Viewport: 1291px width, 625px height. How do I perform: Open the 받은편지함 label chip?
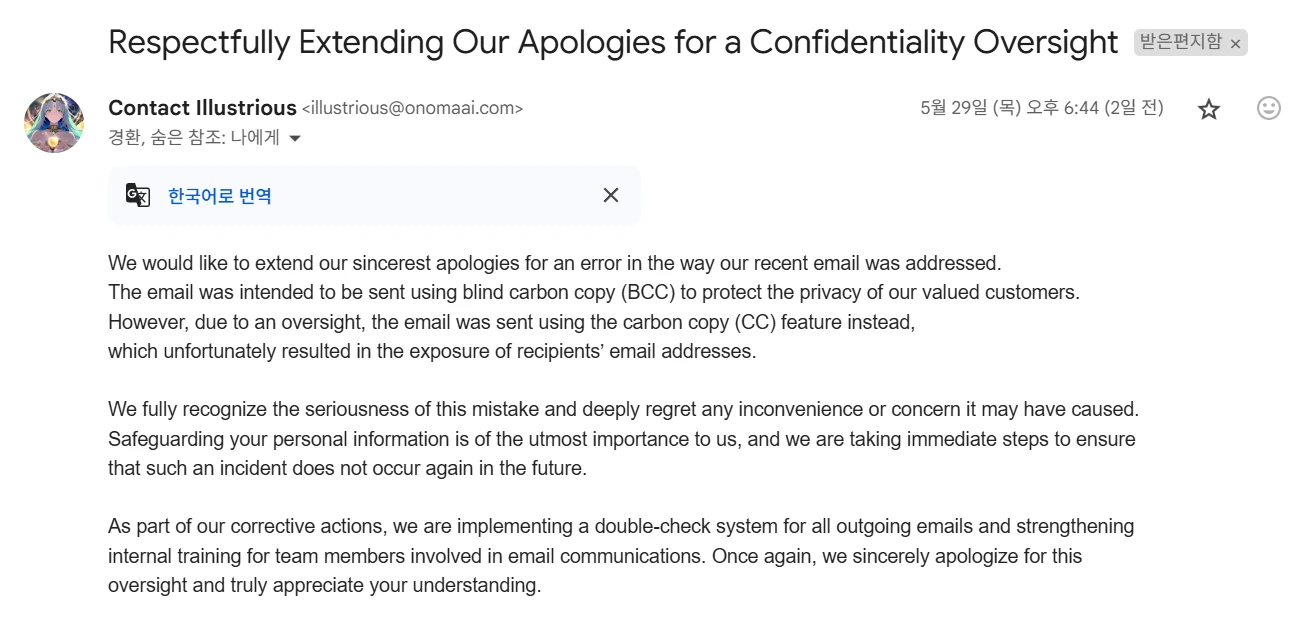[1180, 42]
